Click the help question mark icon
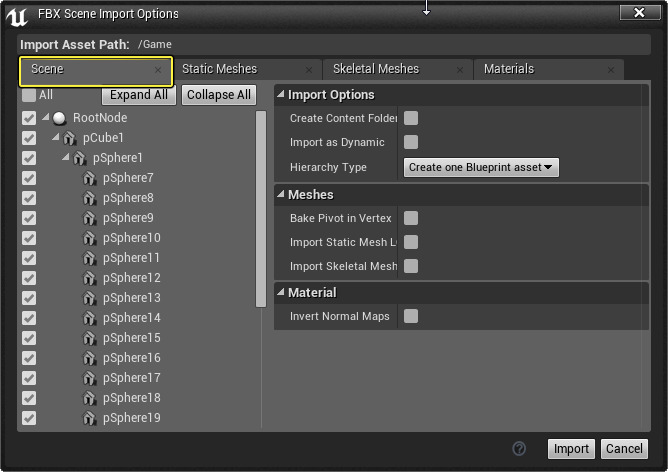The width and height of the screenshot is (668, 472). [519, 449]
